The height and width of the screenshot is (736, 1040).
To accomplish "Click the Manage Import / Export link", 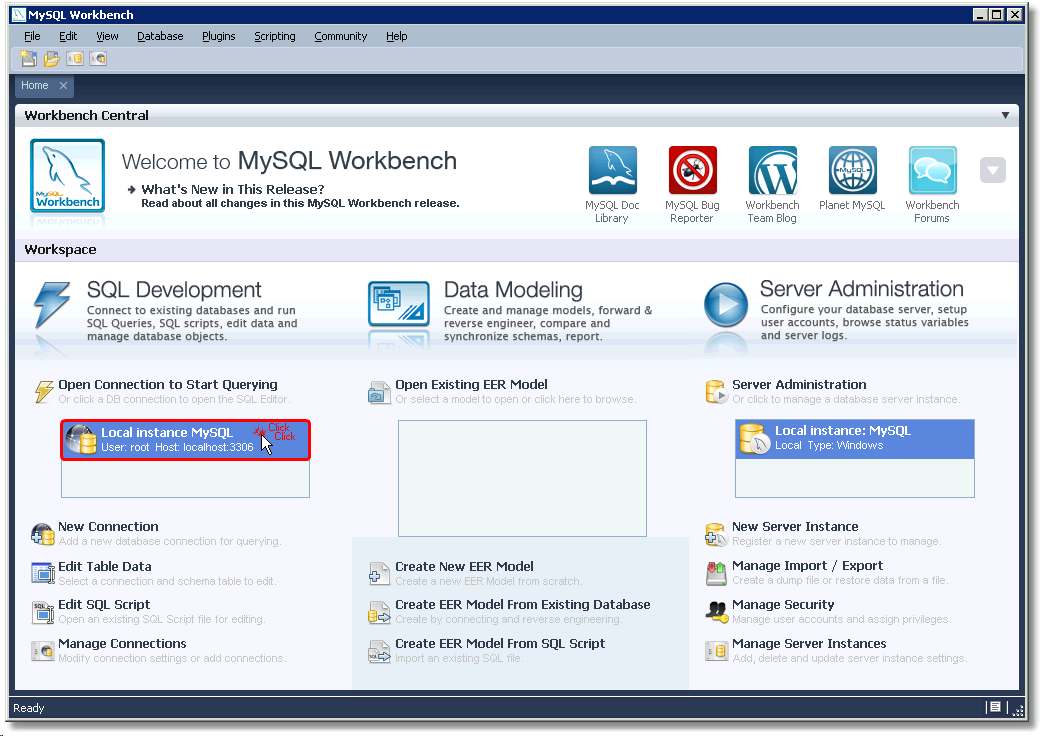I will (807, 566).
